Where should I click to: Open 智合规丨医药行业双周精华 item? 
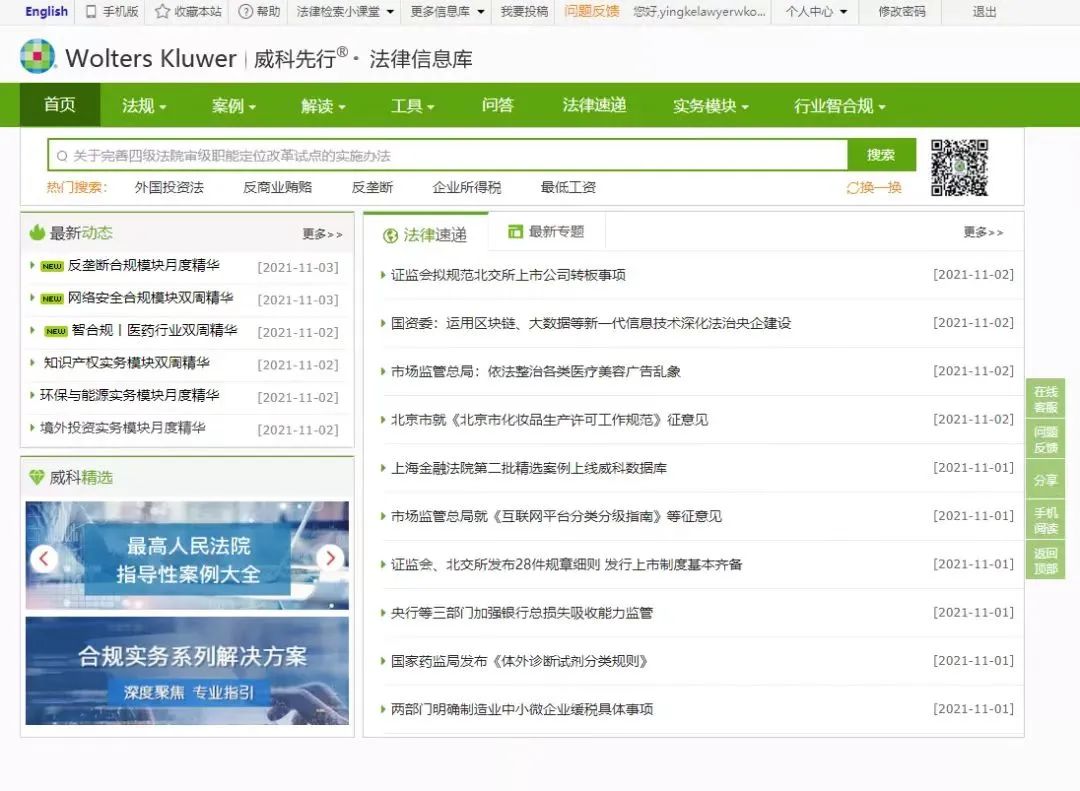(154, 330)
